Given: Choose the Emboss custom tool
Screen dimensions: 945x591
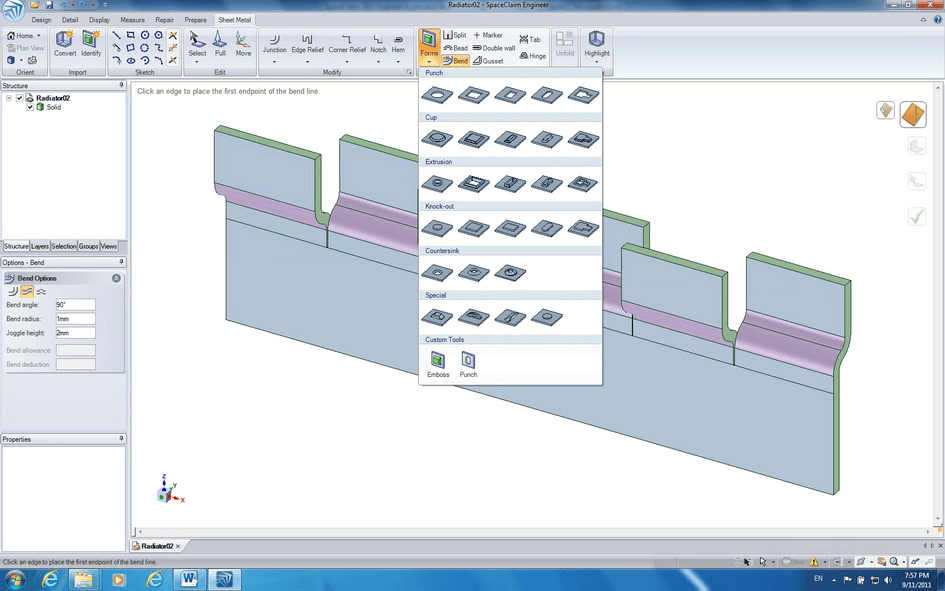Looking at the screenshot, I should (438, 365).
